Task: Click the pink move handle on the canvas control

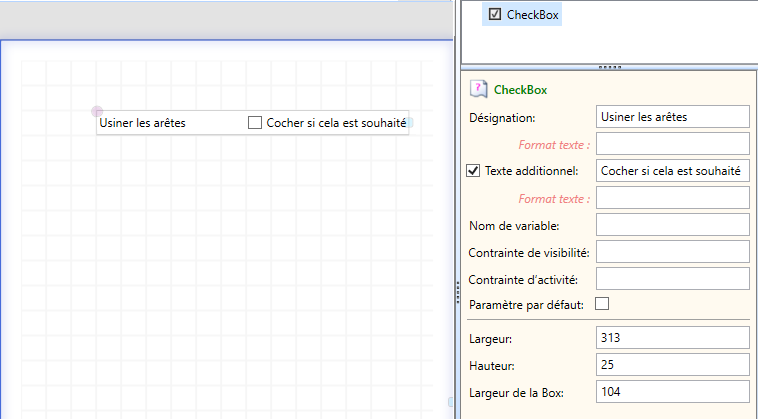Action: [97, 112]
